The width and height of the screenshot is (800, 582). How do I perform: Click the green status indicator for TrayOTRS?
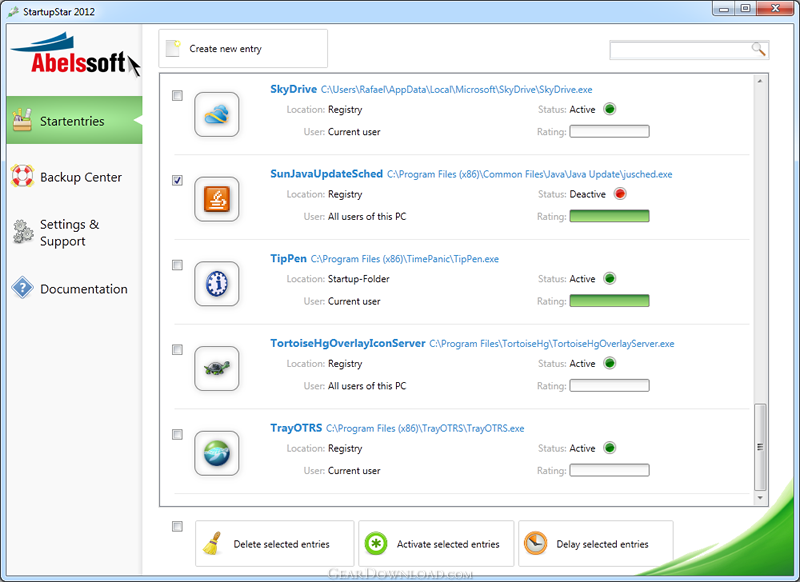[x=610, y=447]
